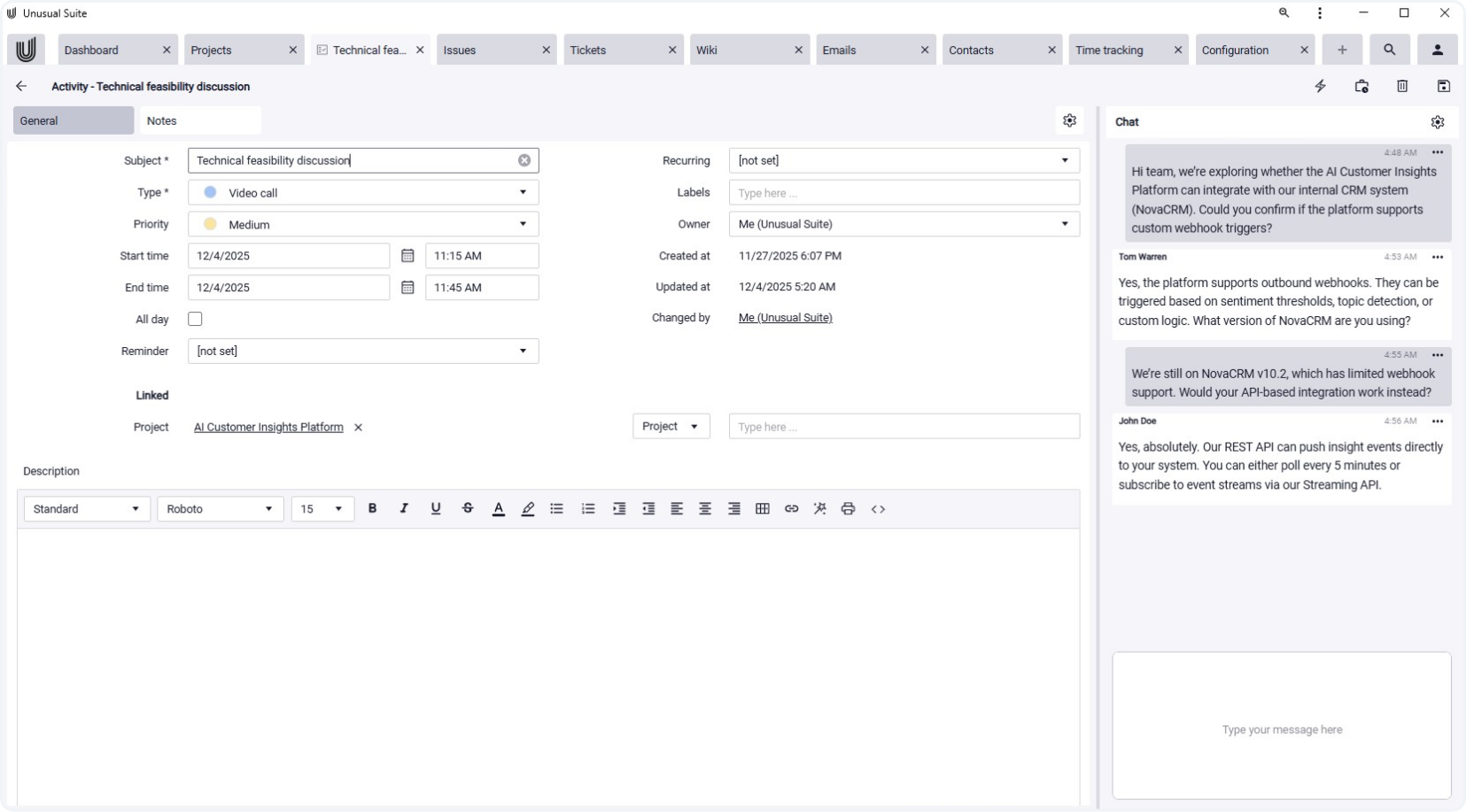Toggle the All day checkbox
Viewport: 1466px width, 812px height.
195,319
